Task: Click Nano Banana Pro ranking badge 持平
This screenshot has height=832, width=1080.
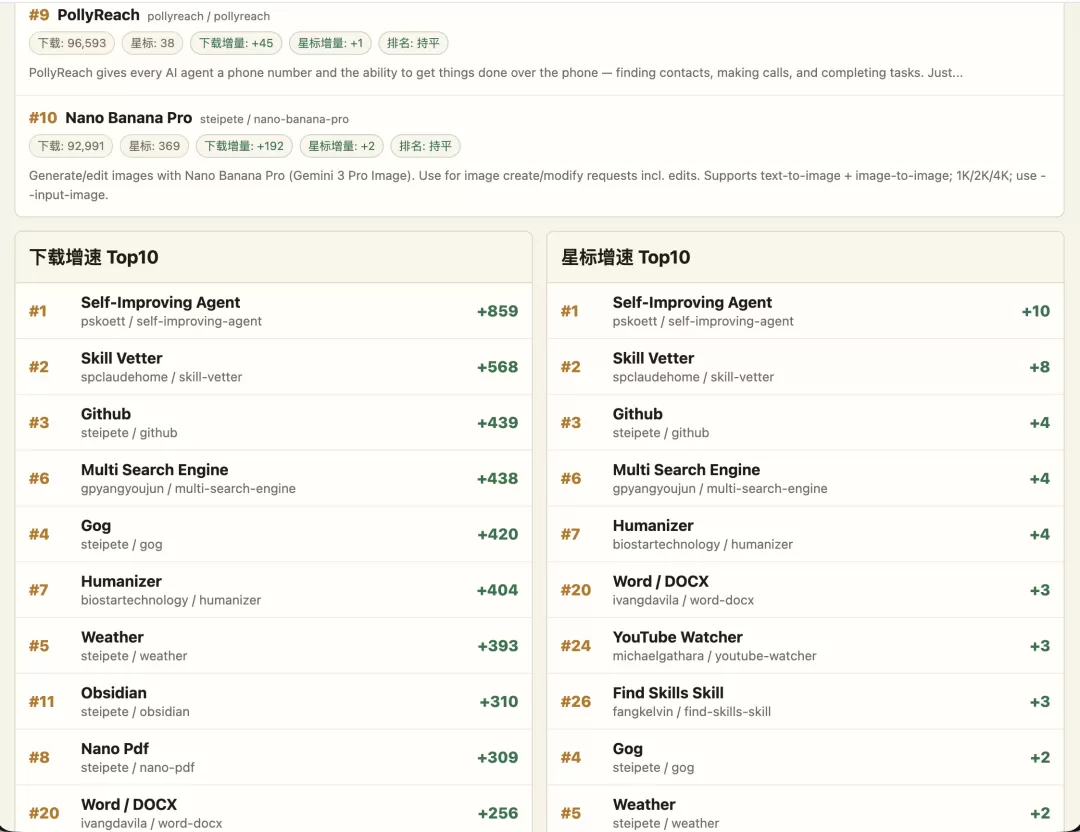Action: coord(426,146)
